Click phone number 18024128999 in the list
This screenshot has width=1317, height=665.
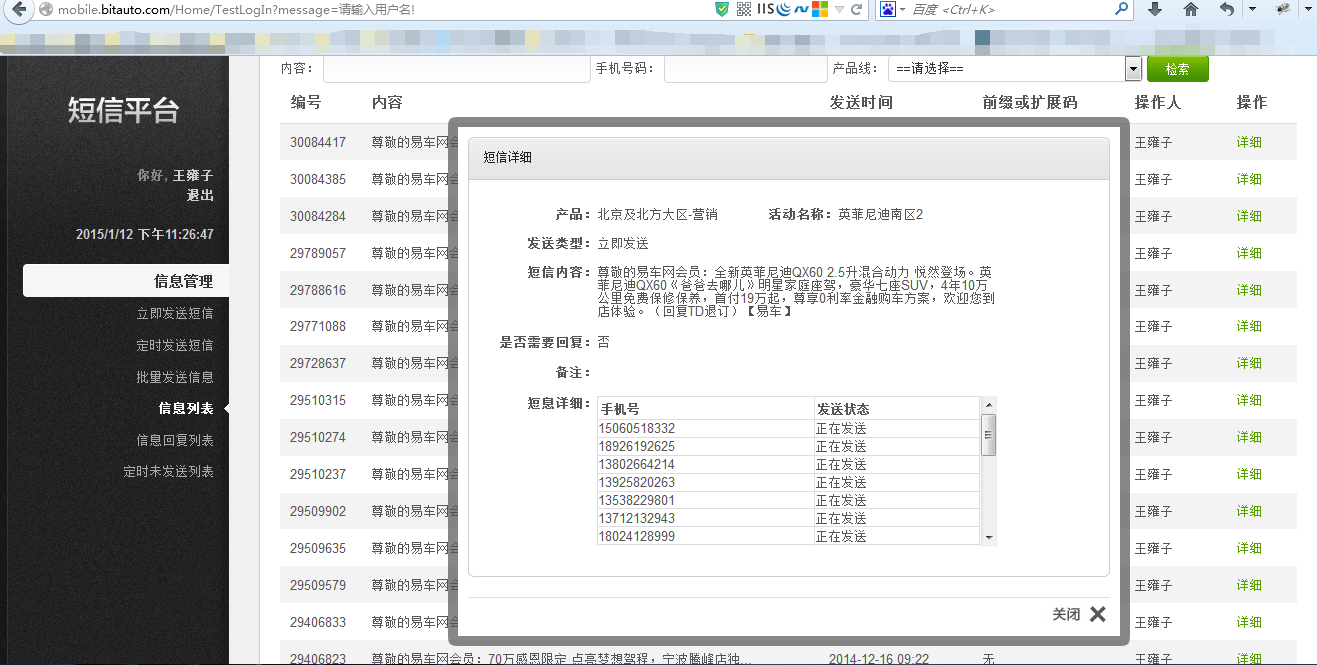pos(637,536)
